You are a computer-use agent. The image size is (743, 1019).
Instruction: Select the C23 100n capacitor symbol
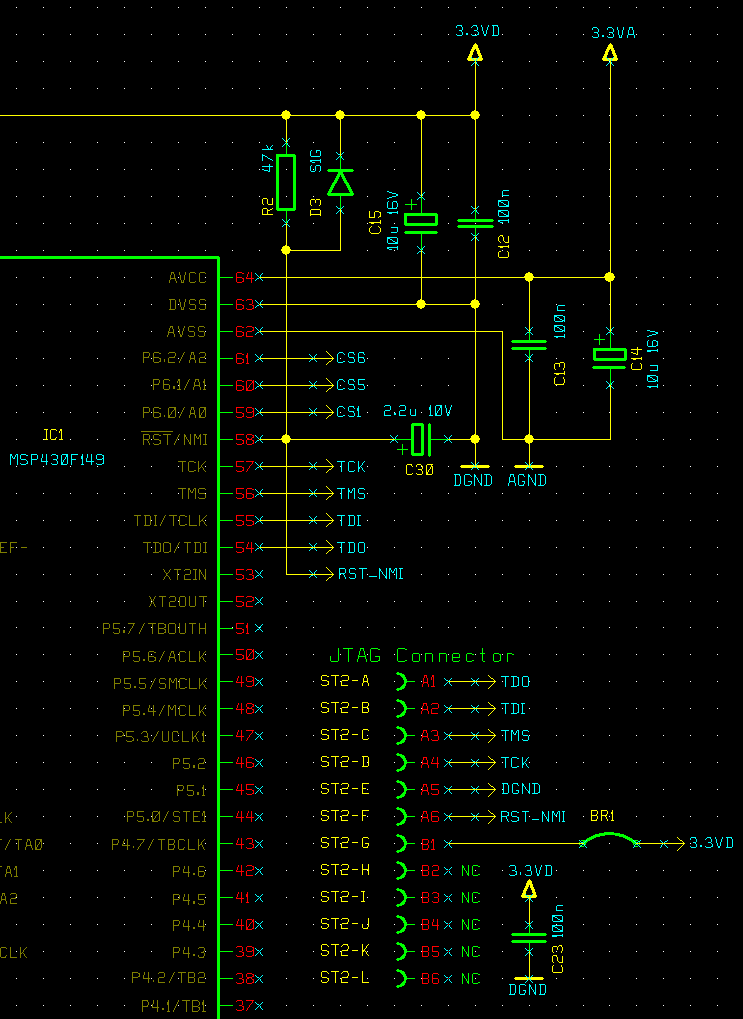pos(529,938)
